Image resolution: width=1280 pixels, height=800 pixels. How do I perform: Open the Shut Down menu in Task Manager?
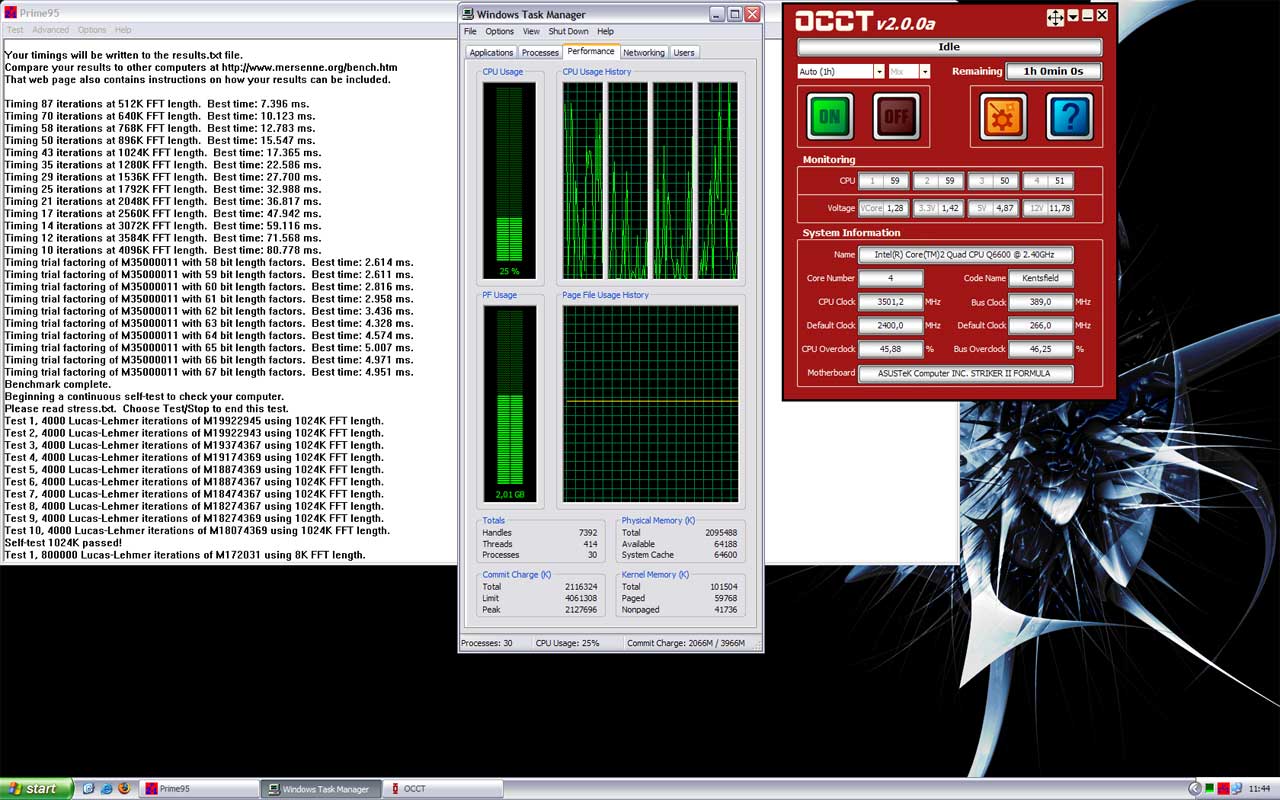[x=568, y=32]
